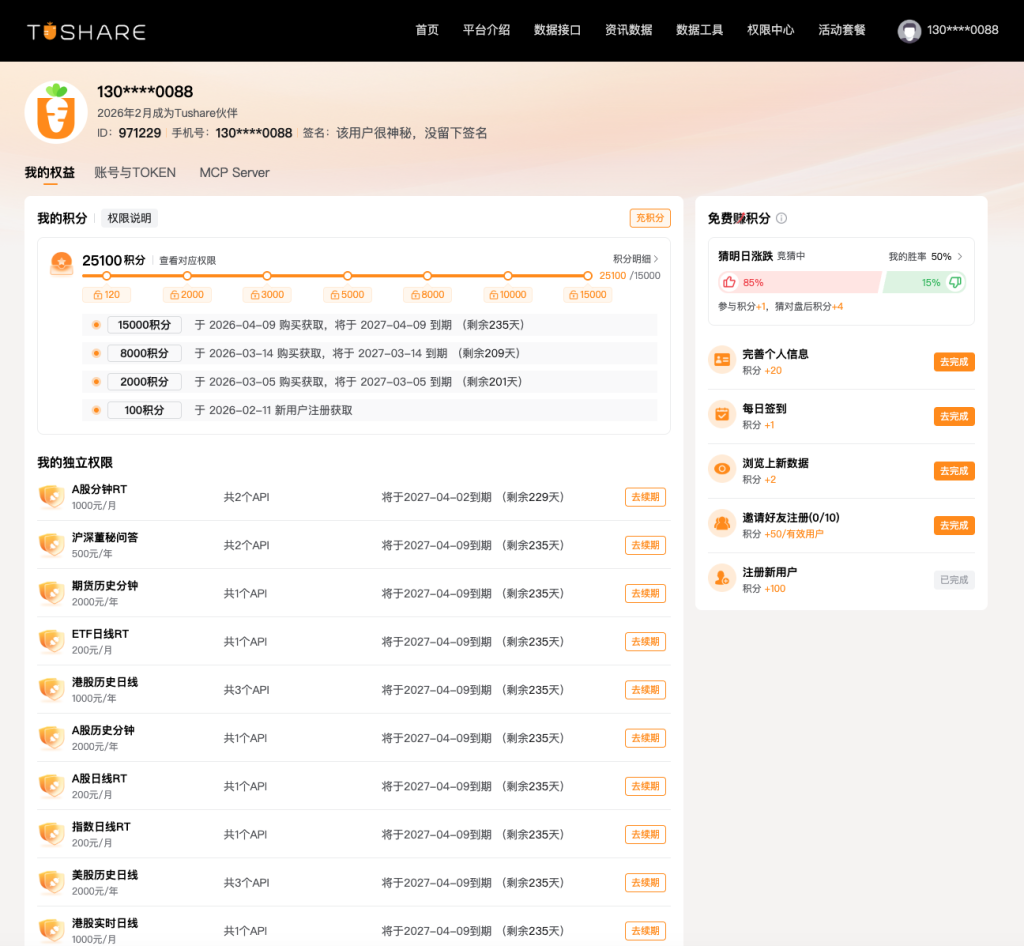Click the Tushare logo in the header
Image resolution: width=1024 pixels, height=946 pixels.
pyautogui.click(x=86, y=31)
